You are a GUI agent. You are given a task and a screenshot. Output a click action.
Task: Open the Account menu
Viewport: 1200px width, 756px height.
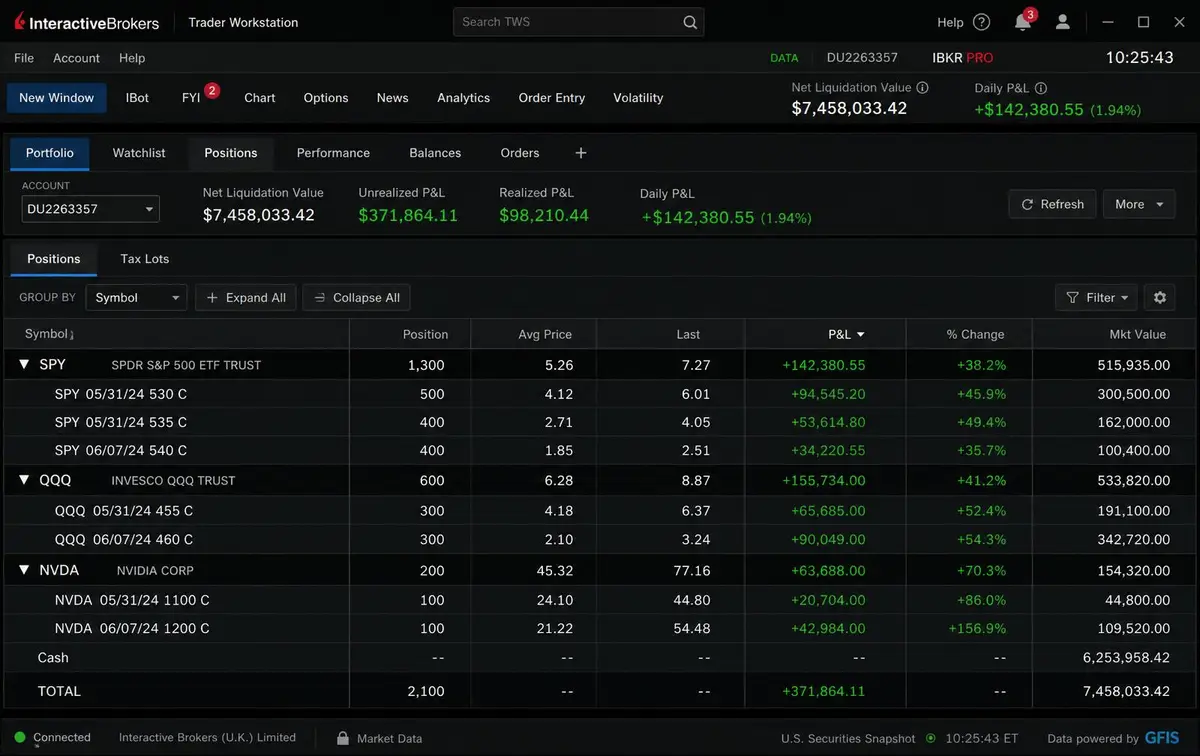[77, 58]
